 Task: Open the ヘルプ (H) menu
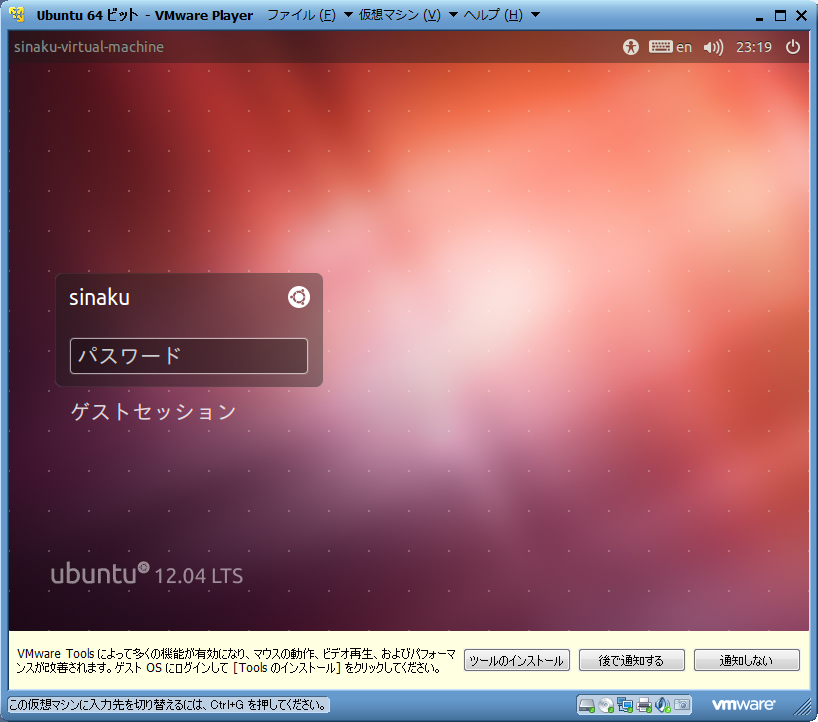tap(493, 15)
